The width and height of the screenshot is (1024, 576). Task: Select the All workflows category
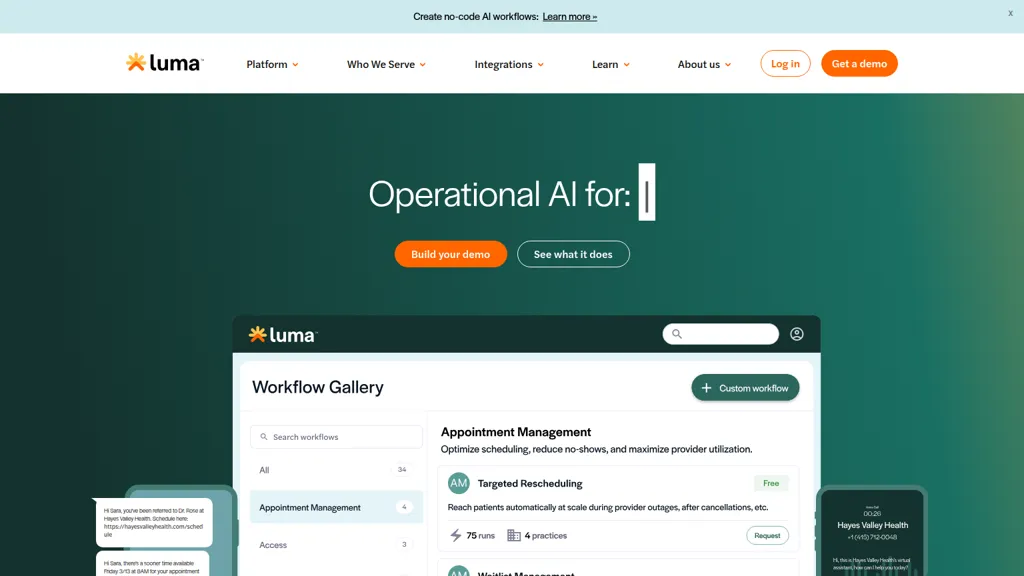coord(336,470)
